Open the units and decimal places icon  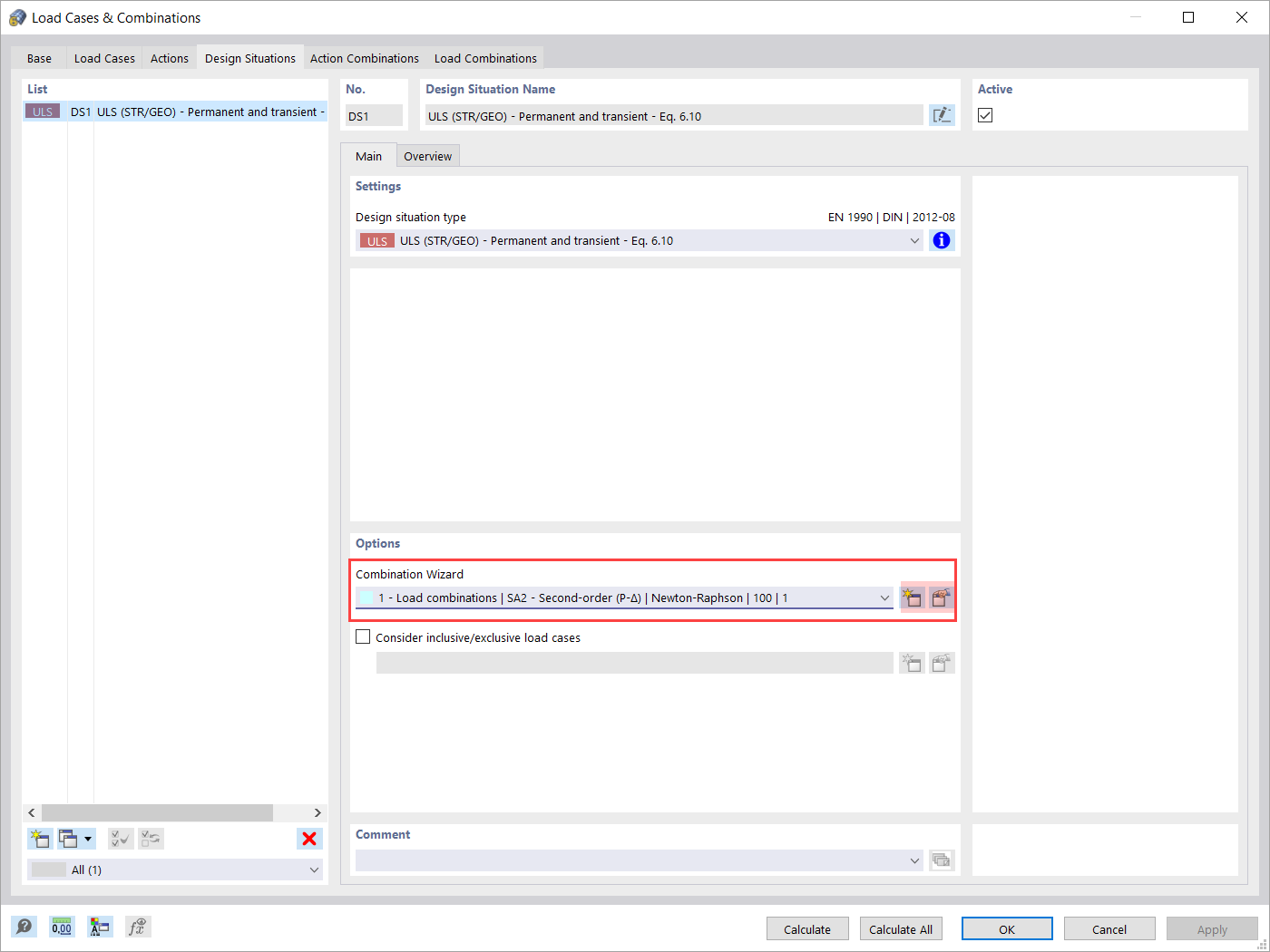62,927
